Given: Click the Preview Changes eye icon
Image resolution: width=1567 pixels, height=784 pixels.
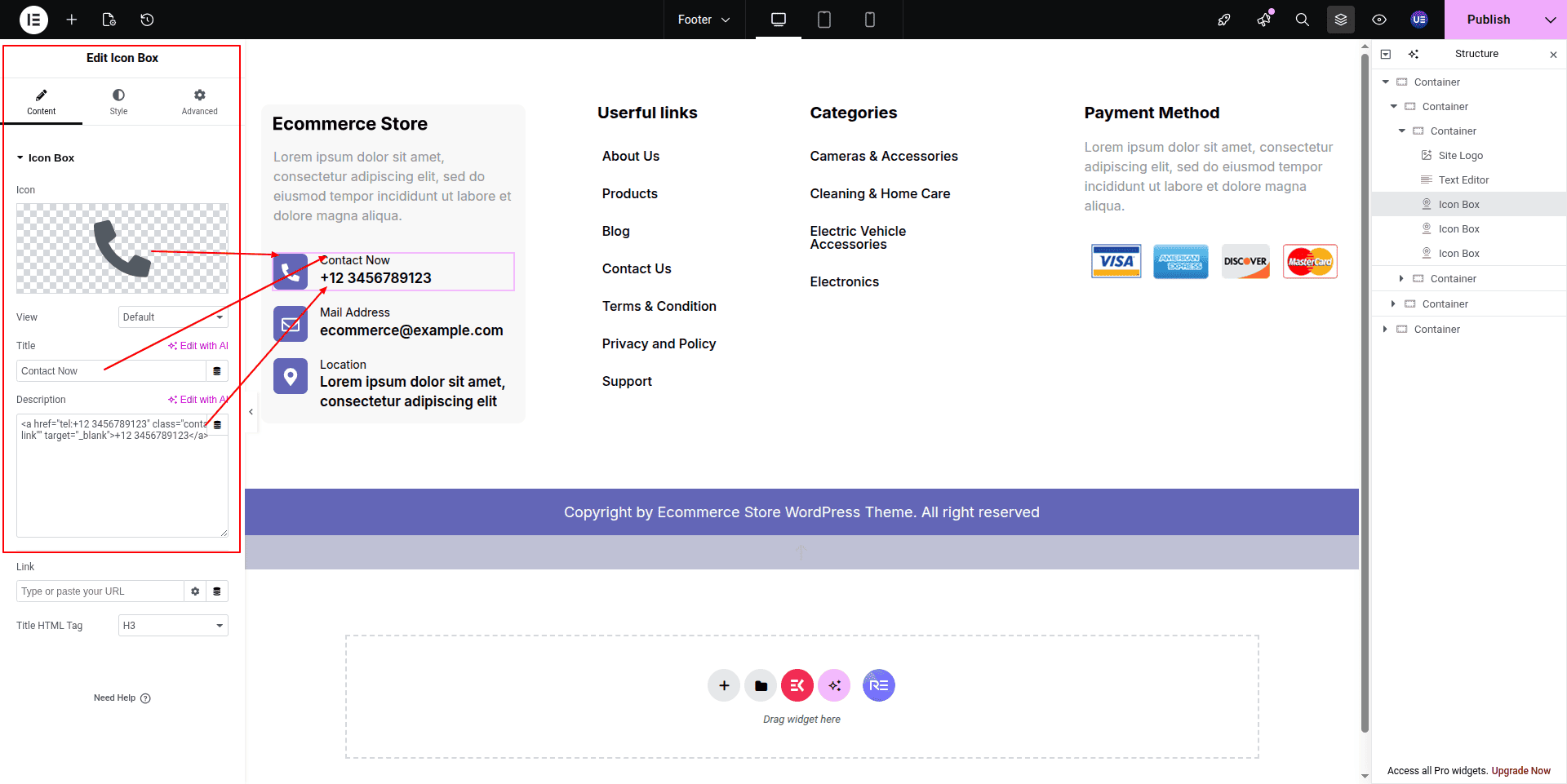Looking at the screenshot, I should click(1379, 20).
